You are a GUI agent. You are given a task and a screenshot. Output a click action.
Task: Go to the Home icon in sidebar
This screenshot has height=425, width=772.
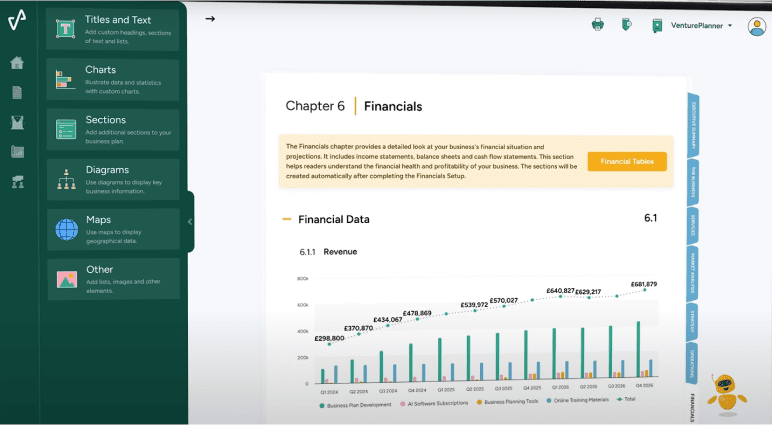point(17,63)
